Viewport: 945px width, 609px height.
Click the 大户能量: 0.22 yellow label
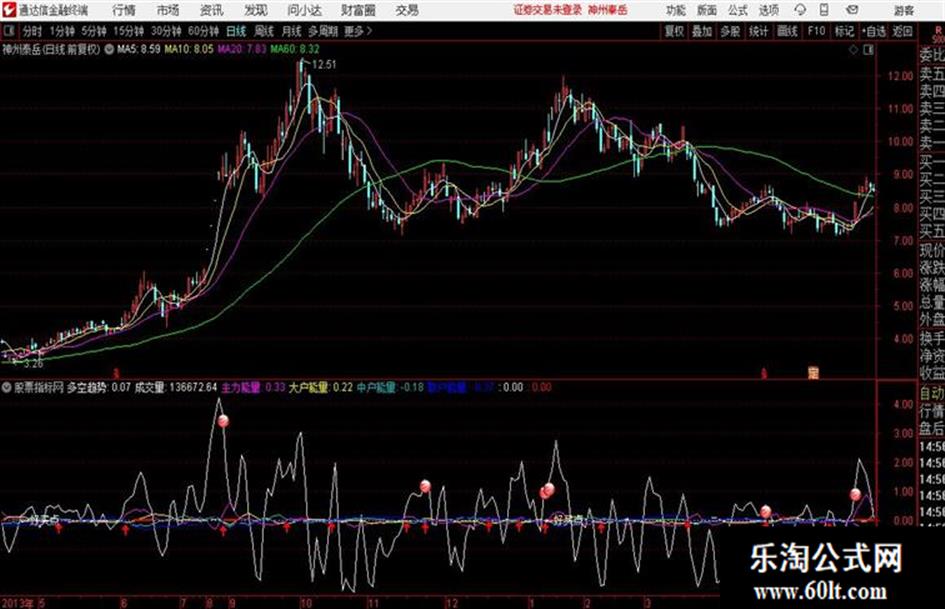321,387
